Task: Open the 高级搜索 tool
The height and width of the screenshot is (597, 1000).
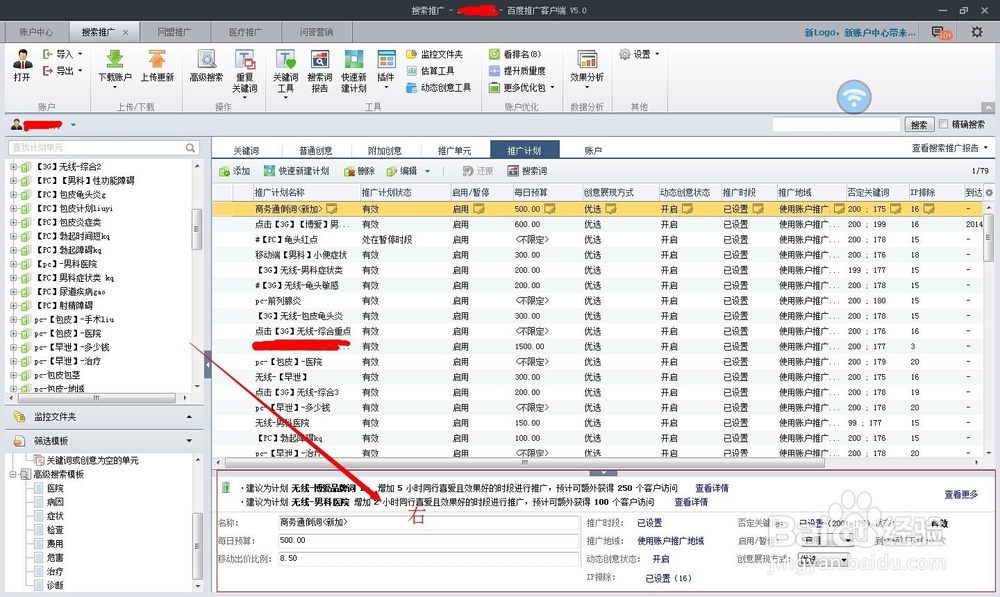Action: tap(206, 59)
